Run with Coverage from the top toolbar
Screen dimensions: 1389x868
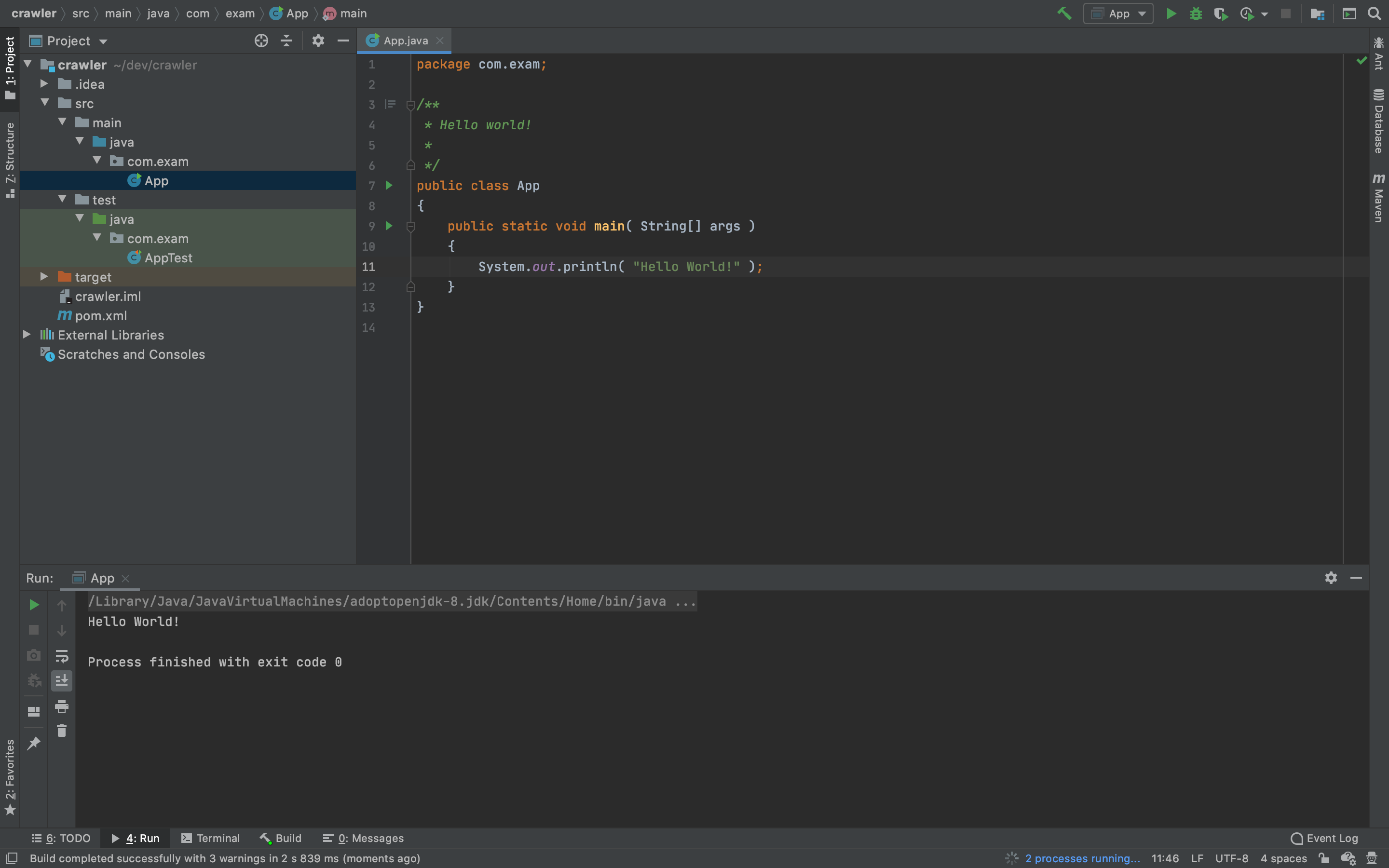tap(1220, 13)
